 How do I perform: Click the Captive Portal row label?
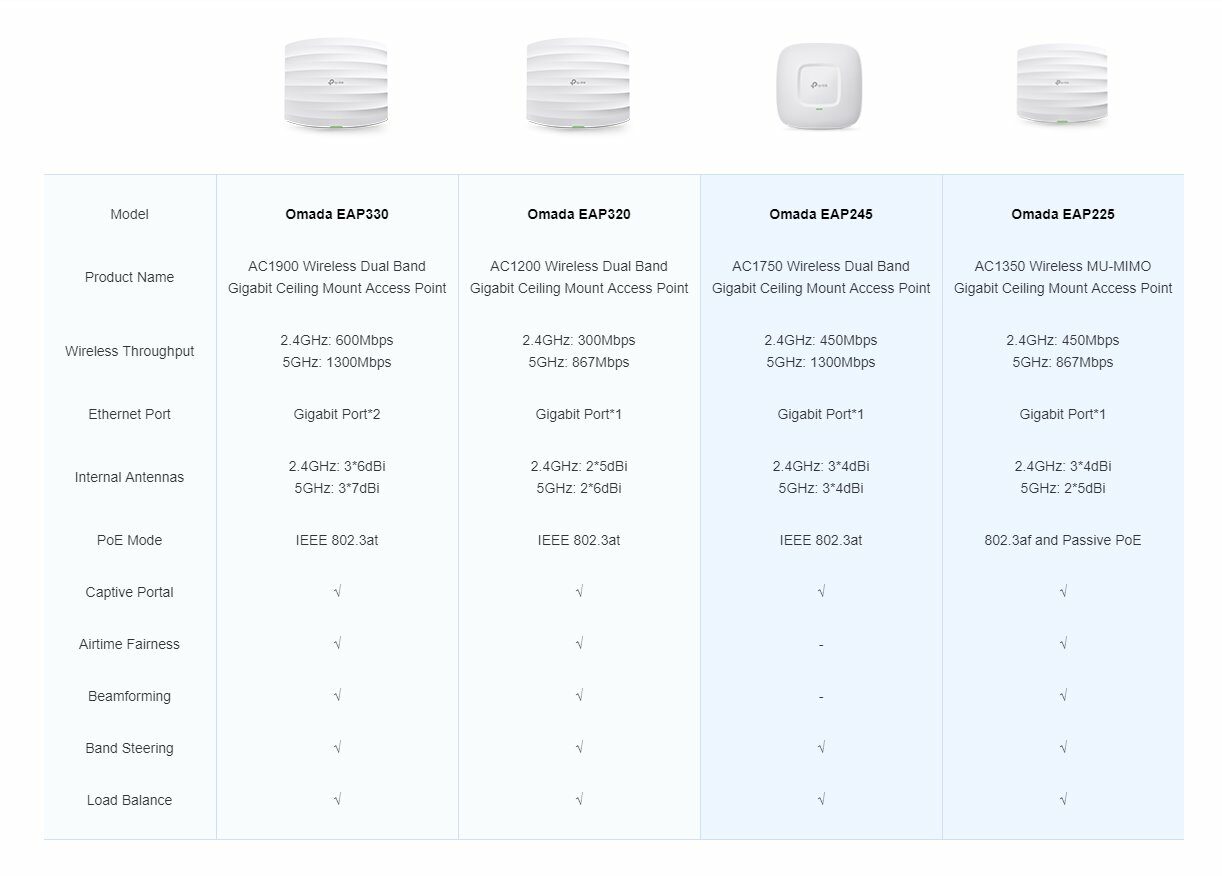click(130, 592)
